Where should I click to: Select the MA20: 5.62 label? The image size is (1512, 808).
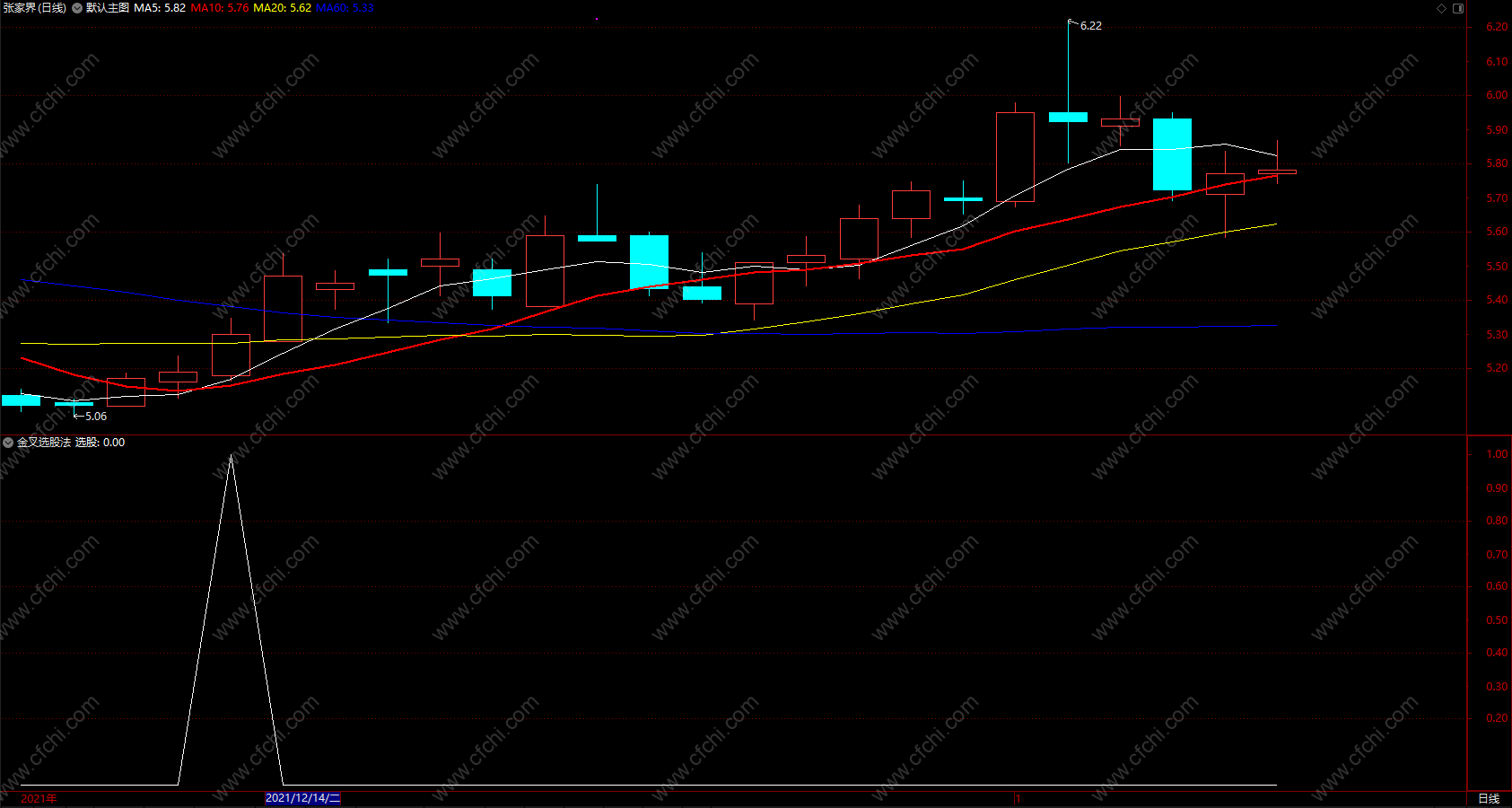point(283,8)
